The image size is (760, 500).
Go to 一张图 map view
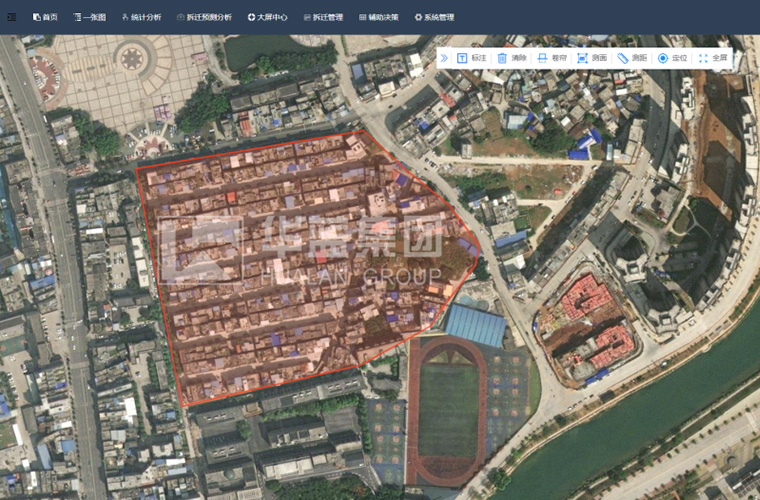tap(89, 17)
